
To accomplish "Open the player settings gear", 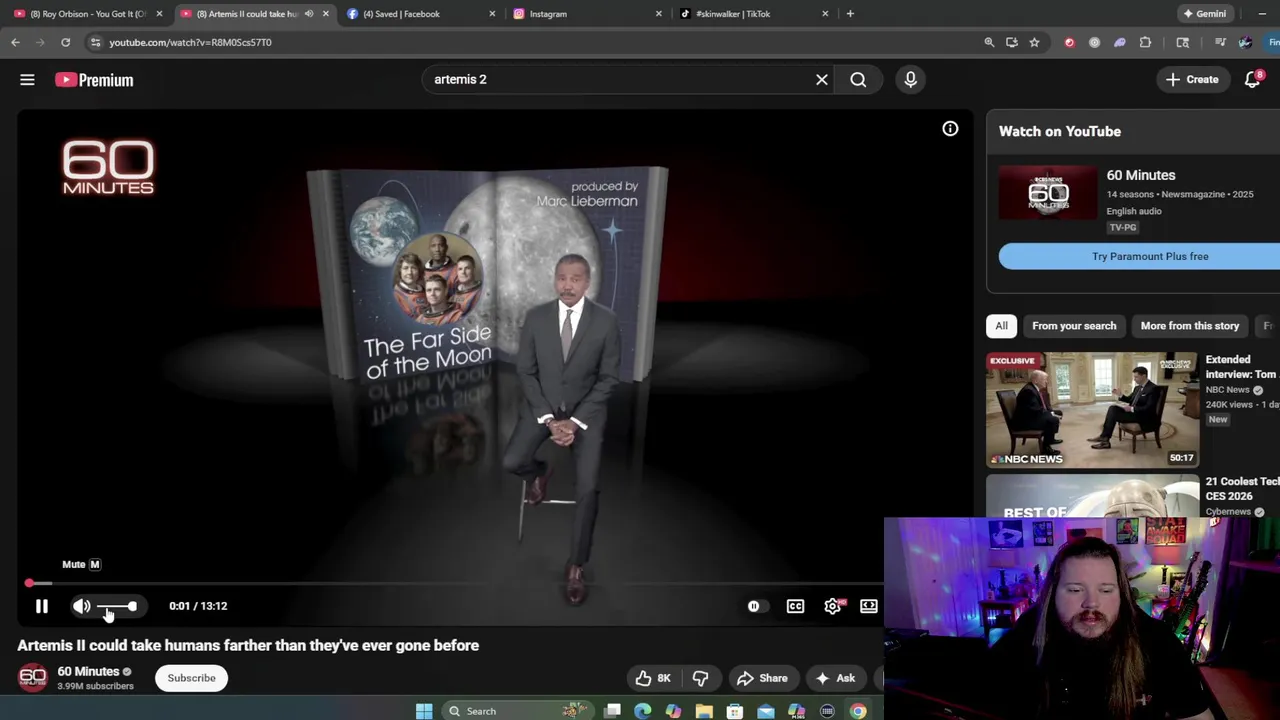I will tap(833, 606).
